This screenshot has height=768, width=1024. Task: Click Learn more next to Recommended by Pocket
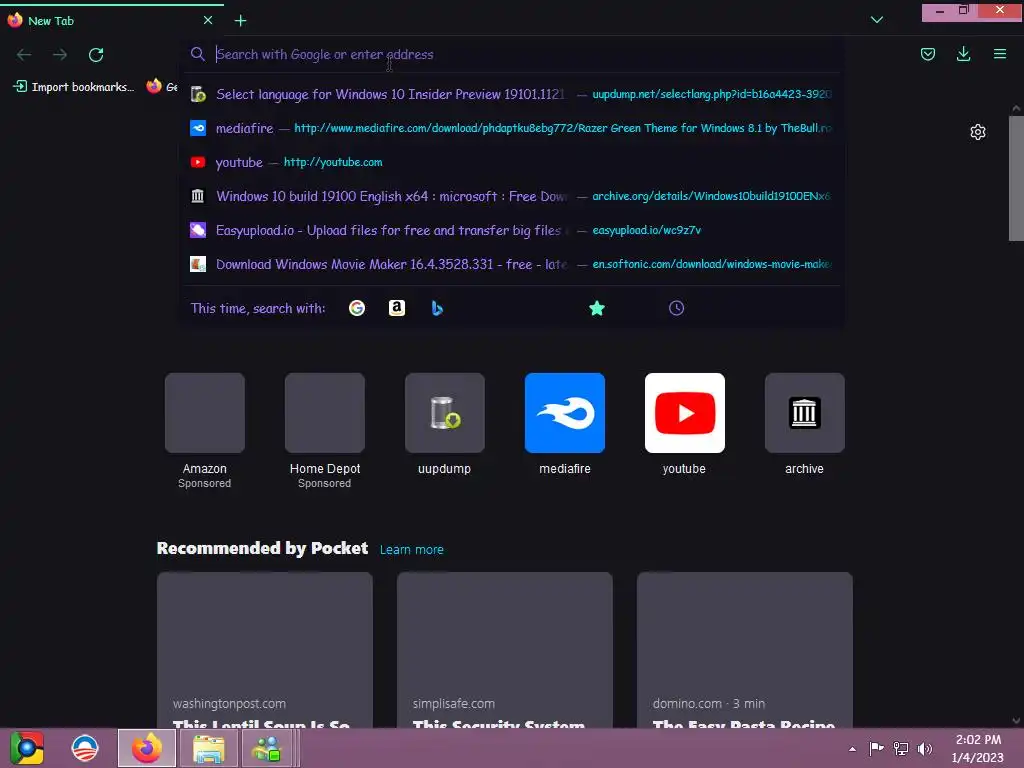click(412, 550)
